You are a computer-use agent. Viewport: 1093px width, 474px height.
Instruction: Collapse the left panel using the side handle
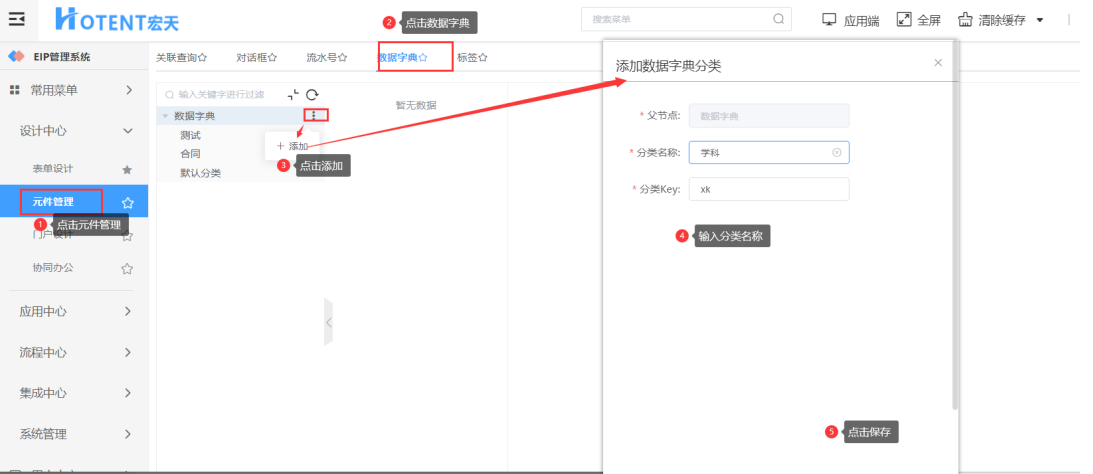[328, 322]
